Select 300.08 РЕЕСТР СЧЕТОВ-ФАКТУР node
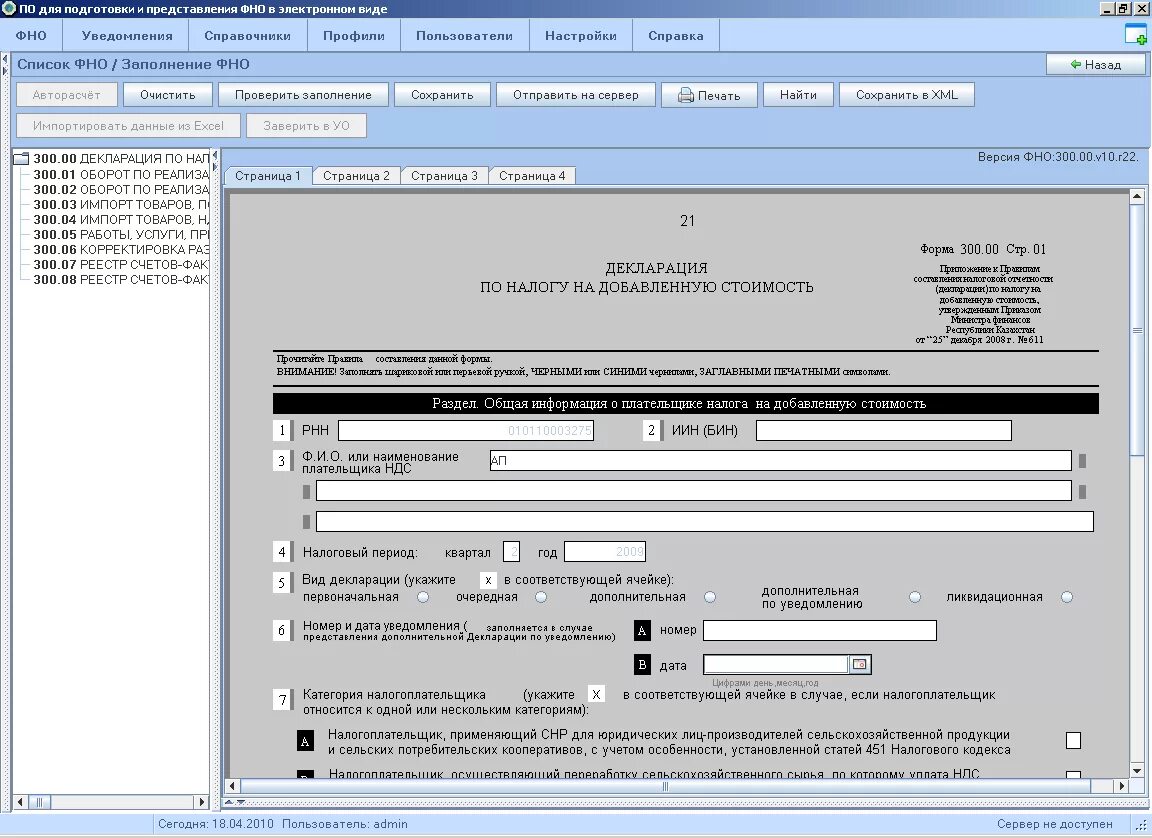 click(x=120, y=280)
